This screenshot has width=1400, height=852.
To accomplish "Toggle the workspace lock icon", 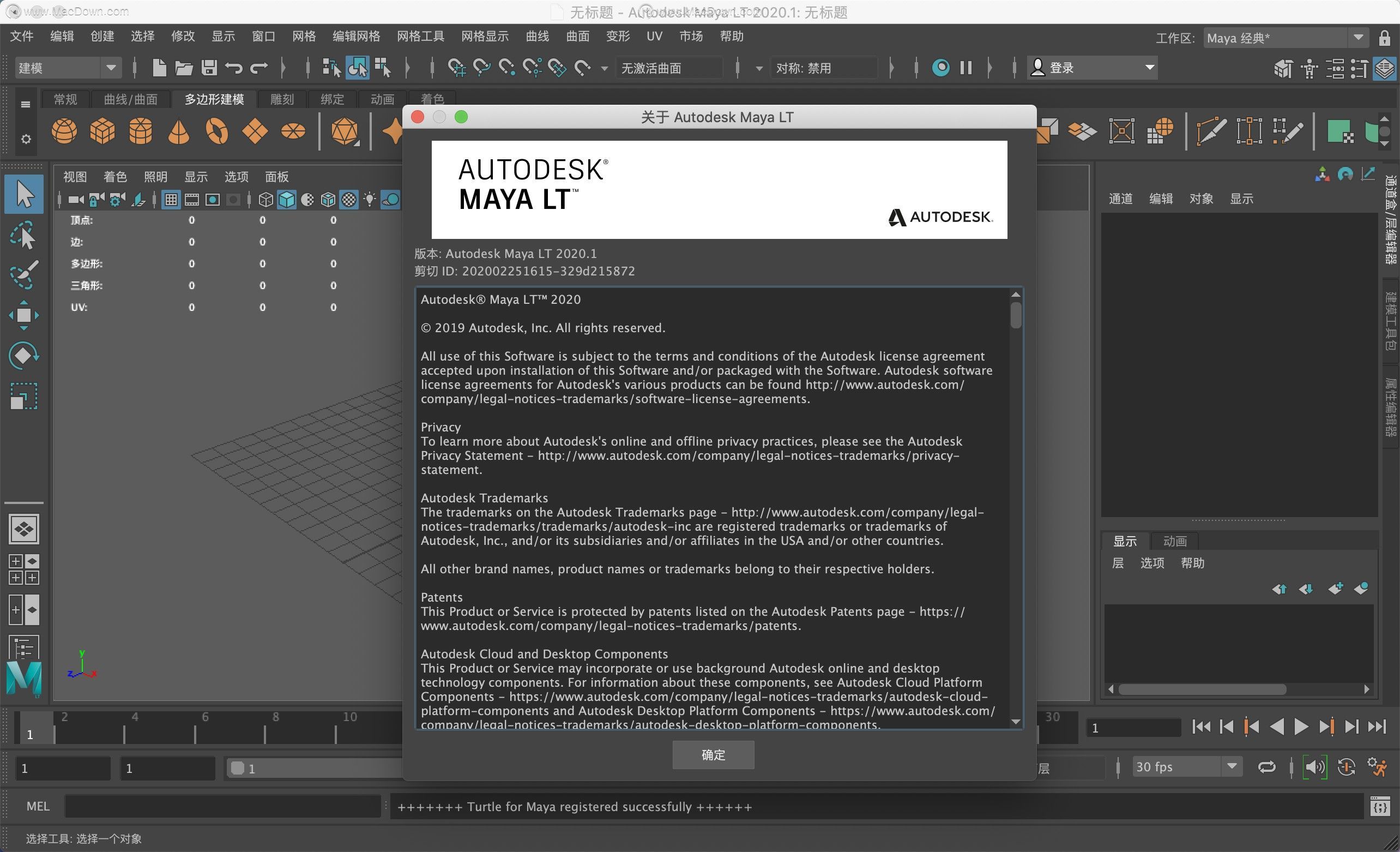I will click(x=1385, y=38).
